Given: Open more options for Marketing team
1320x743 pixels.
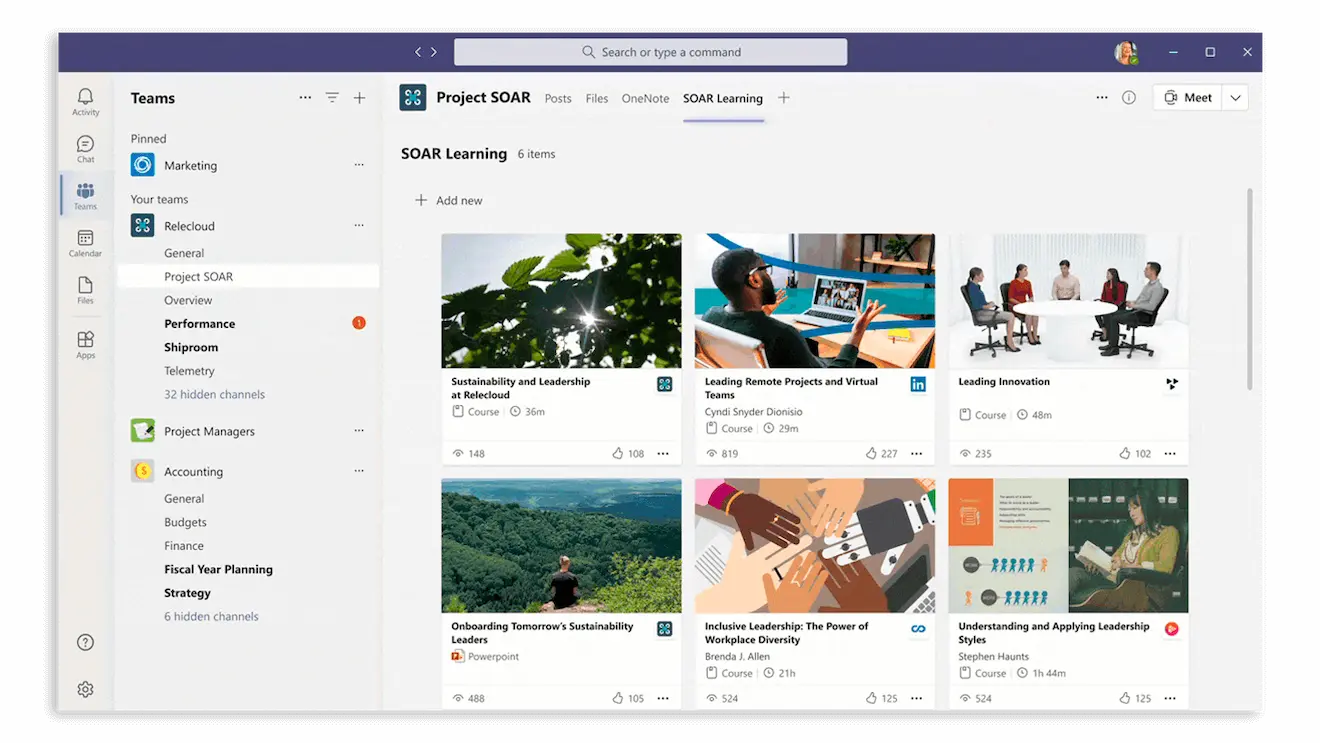Looking at the screenshot, I should pos(359,165).
